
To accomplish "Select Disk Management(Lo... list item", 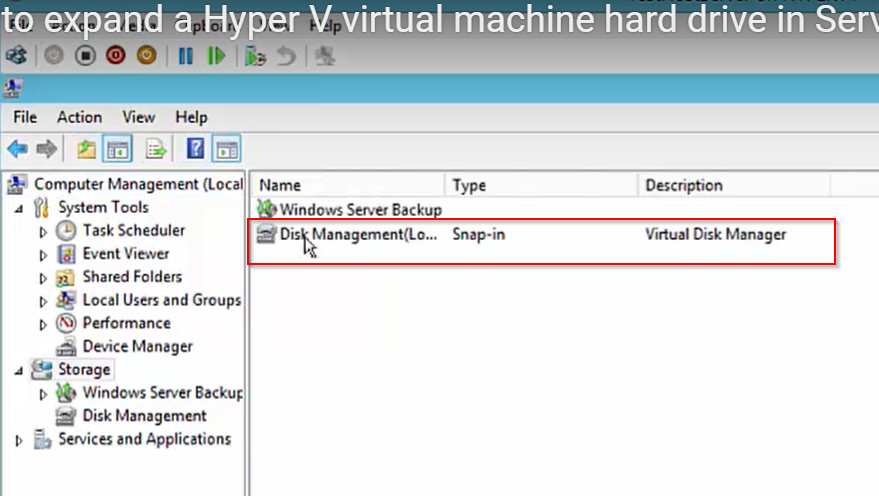I will click(x=358, y=234).
